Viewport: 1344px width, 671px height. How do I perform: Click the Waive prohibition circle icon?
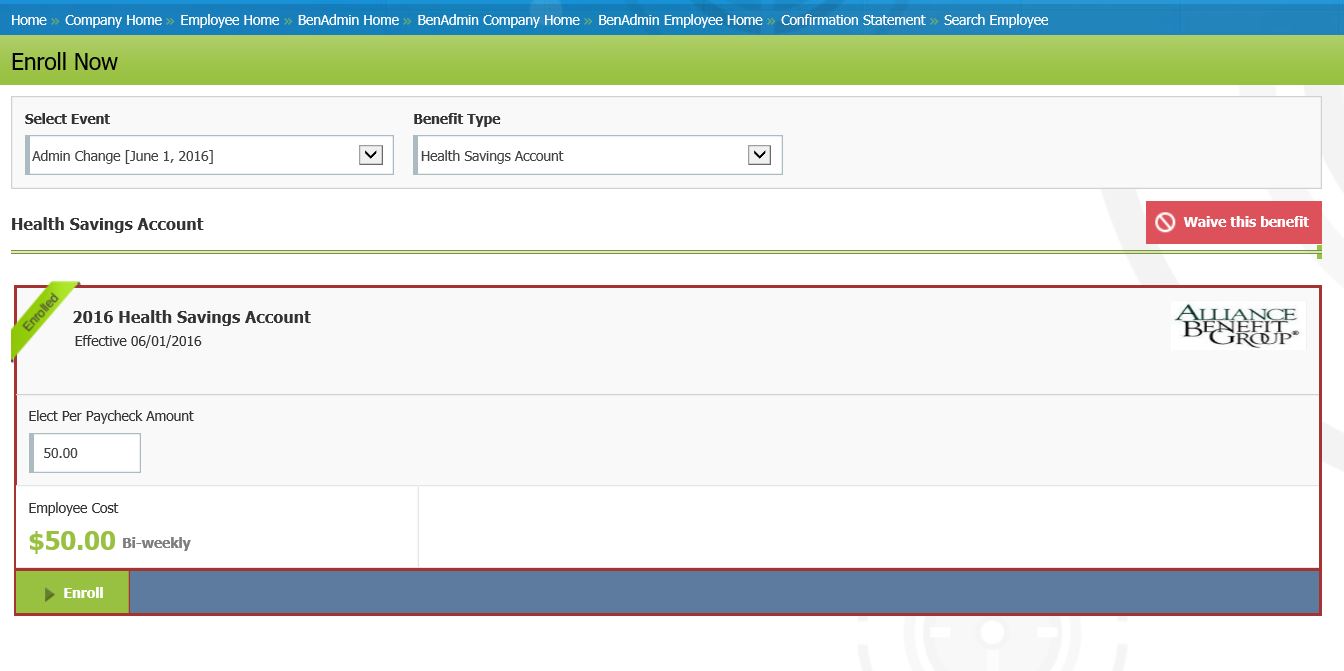click(1165, 222)
